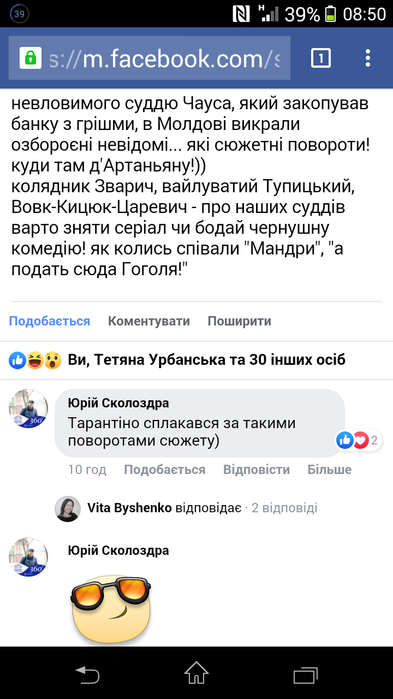Viewport: 393px width, 699px height.
Task: Tap the m.facebook.com address bar
Action: tap(150, 58)
